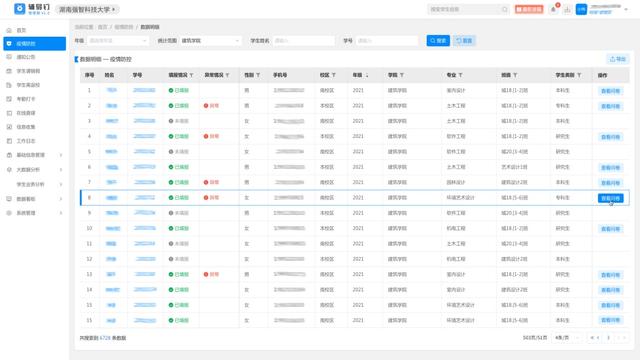Open the 首页 home icon in sidebar

(9, 30)
